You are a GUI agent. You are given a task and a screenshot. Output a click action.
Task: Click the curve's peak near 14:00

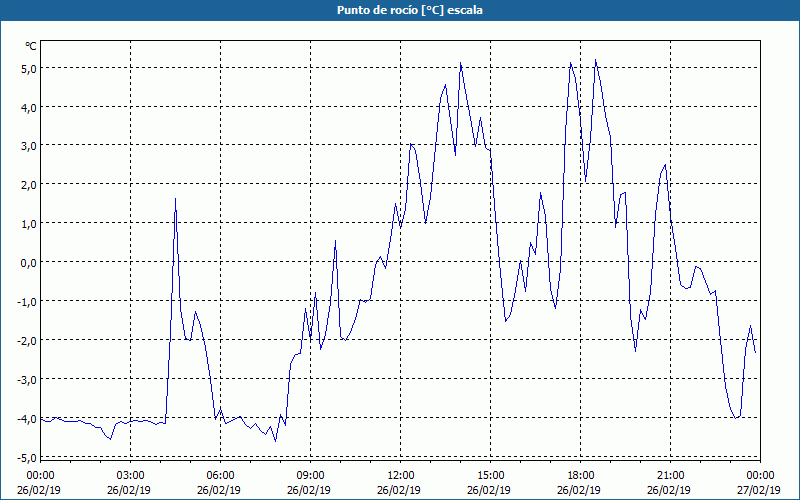461,63
